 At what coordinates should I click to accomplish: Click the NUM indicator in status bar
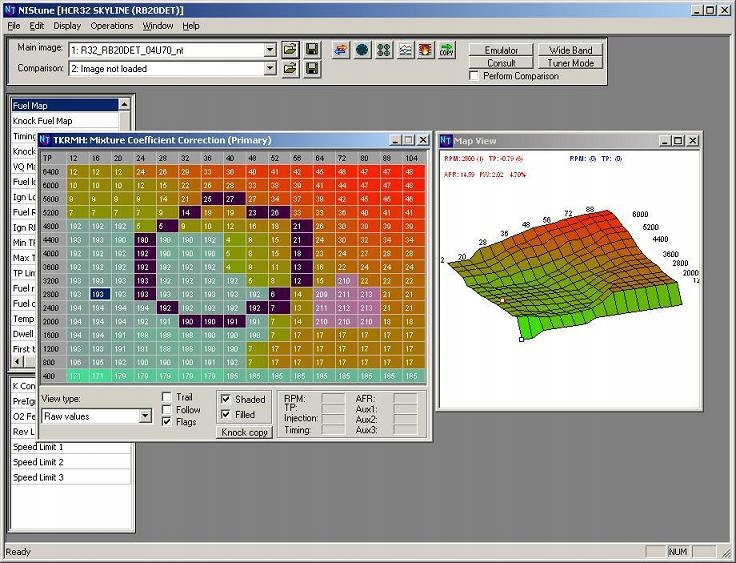click(x=677, y=551)
